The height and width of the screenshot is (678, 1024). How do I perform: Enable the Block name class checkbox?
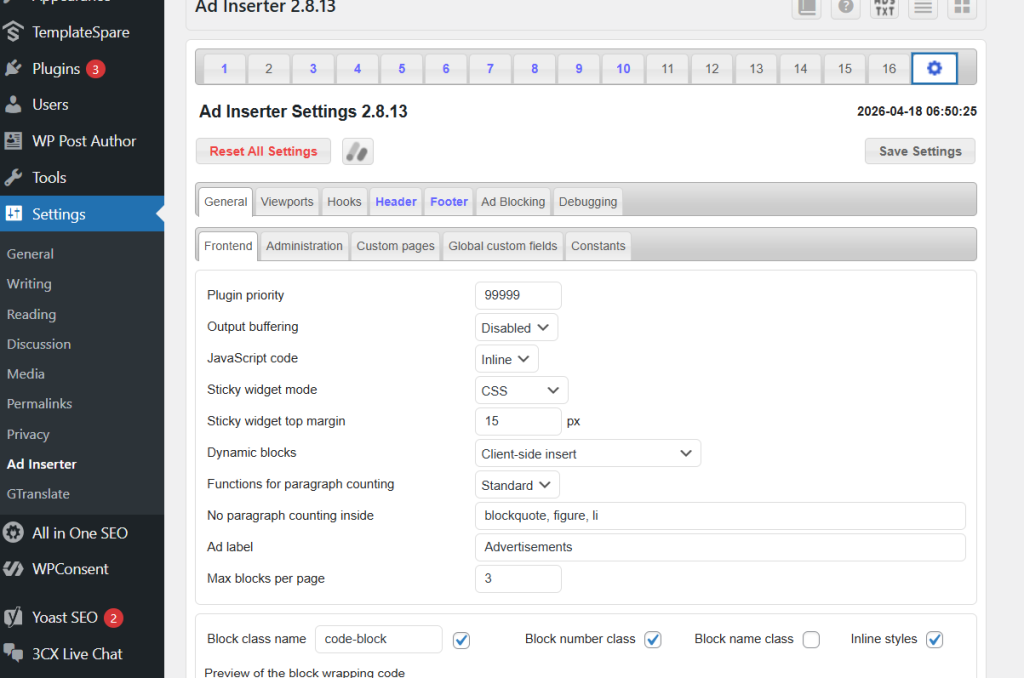pos(811,640)
